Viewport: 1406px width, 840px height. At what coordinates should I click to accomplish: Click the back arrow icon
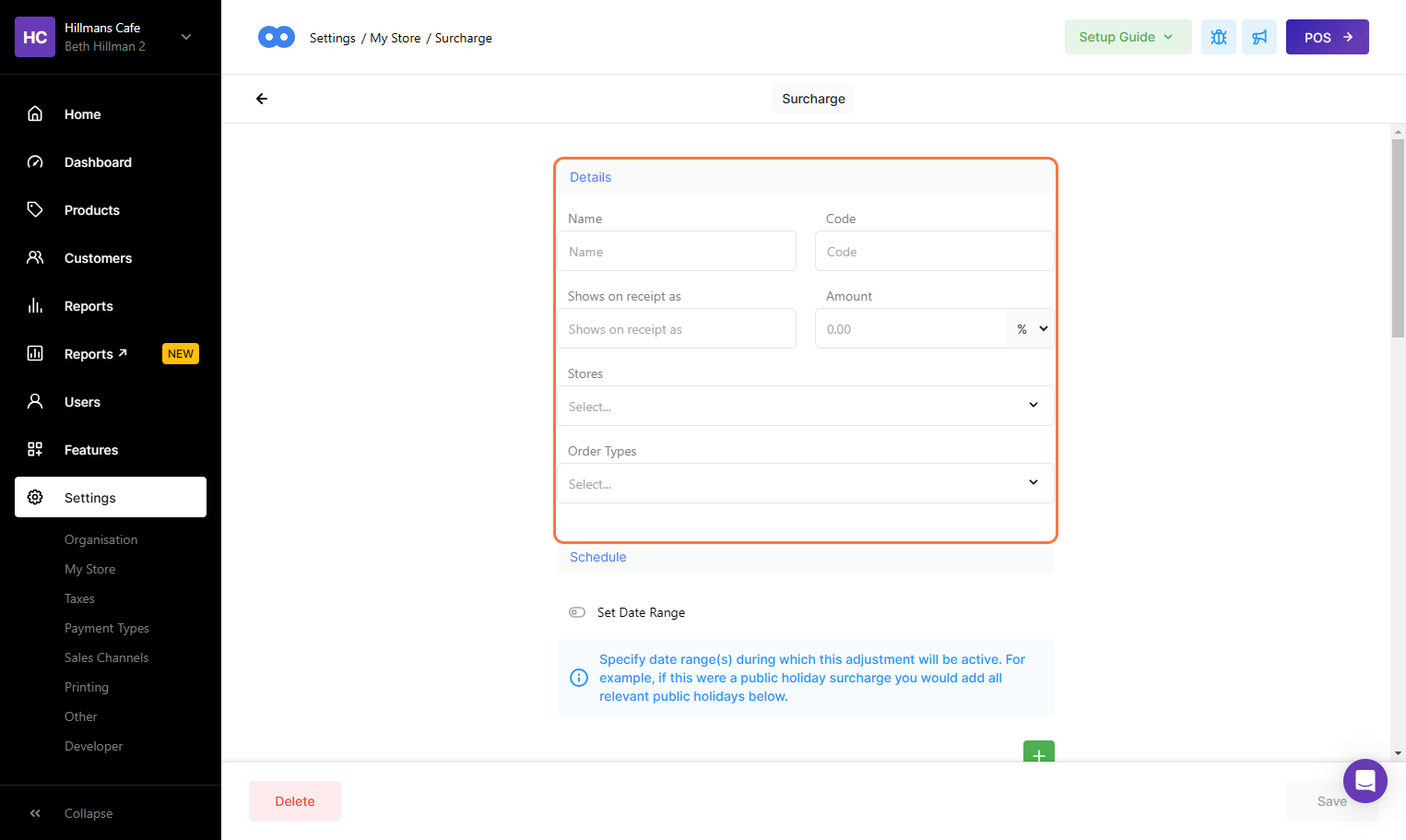262,99
